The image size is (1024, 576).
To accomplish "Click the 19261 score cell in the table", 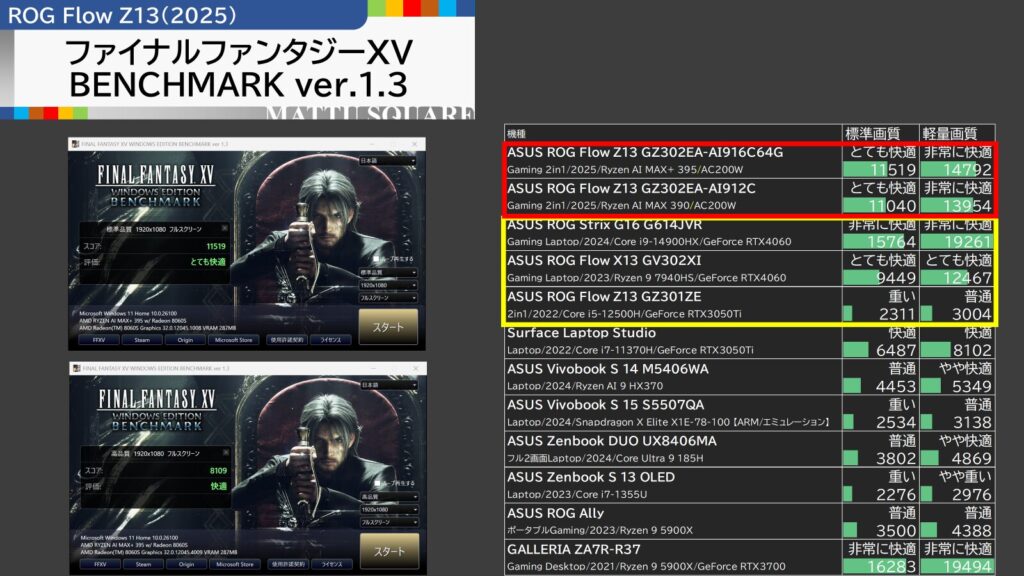I will pos(957,242).
